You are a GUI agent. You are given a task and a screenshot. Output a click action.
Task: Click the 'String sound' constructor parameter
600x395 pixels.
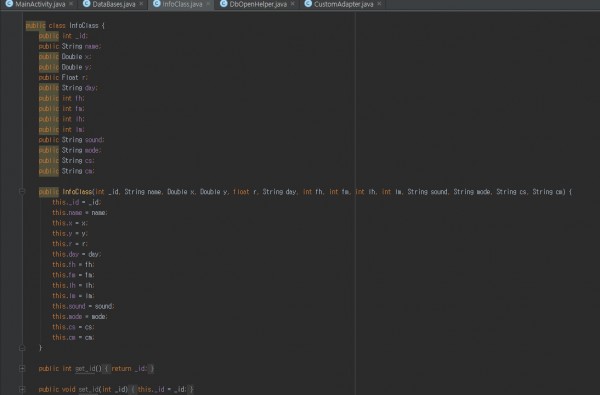(x=427, y=191)
